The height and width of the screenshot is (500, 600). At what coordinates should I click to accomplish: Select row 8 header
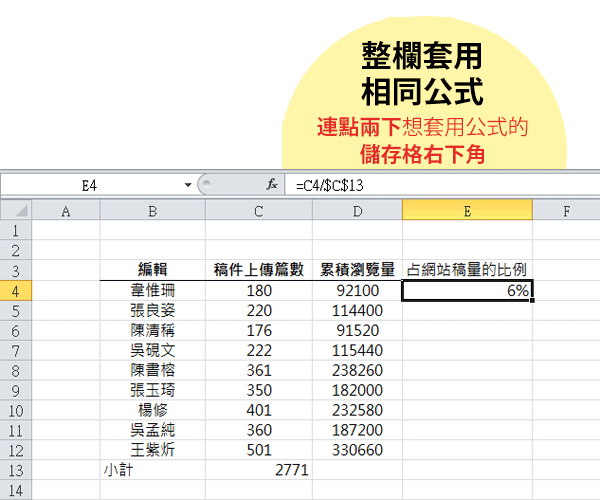click(16, 370)
